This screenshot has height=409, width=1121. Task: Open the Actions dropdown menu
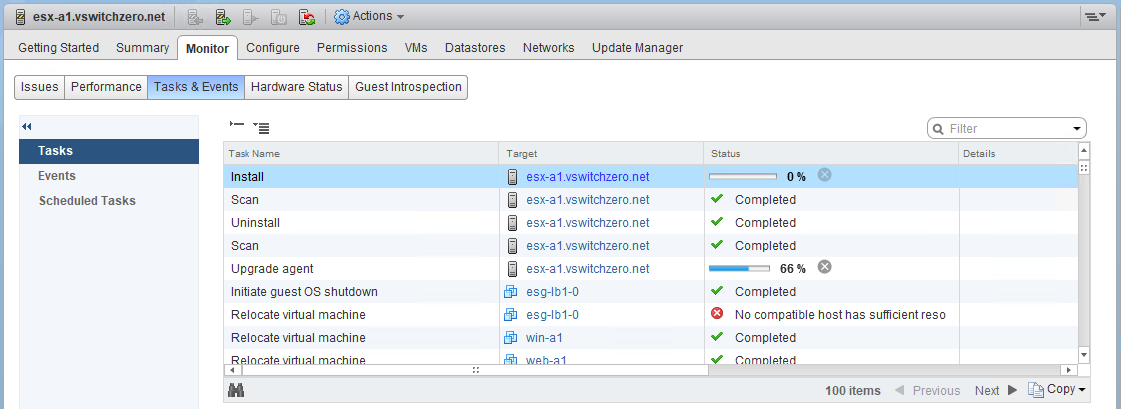(x=369, y=16)
